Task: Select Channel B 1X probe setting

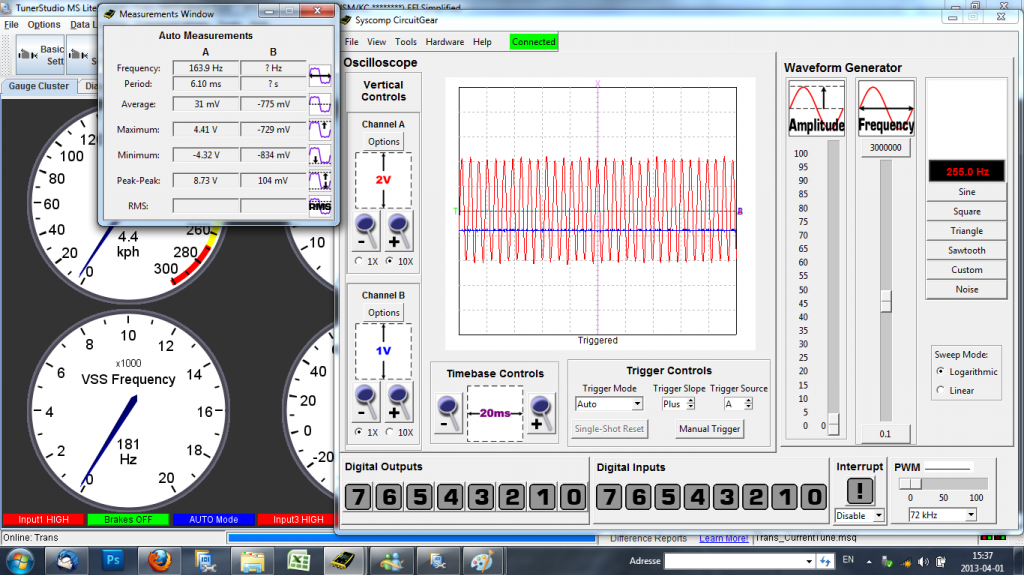Action: click(359, 433)
